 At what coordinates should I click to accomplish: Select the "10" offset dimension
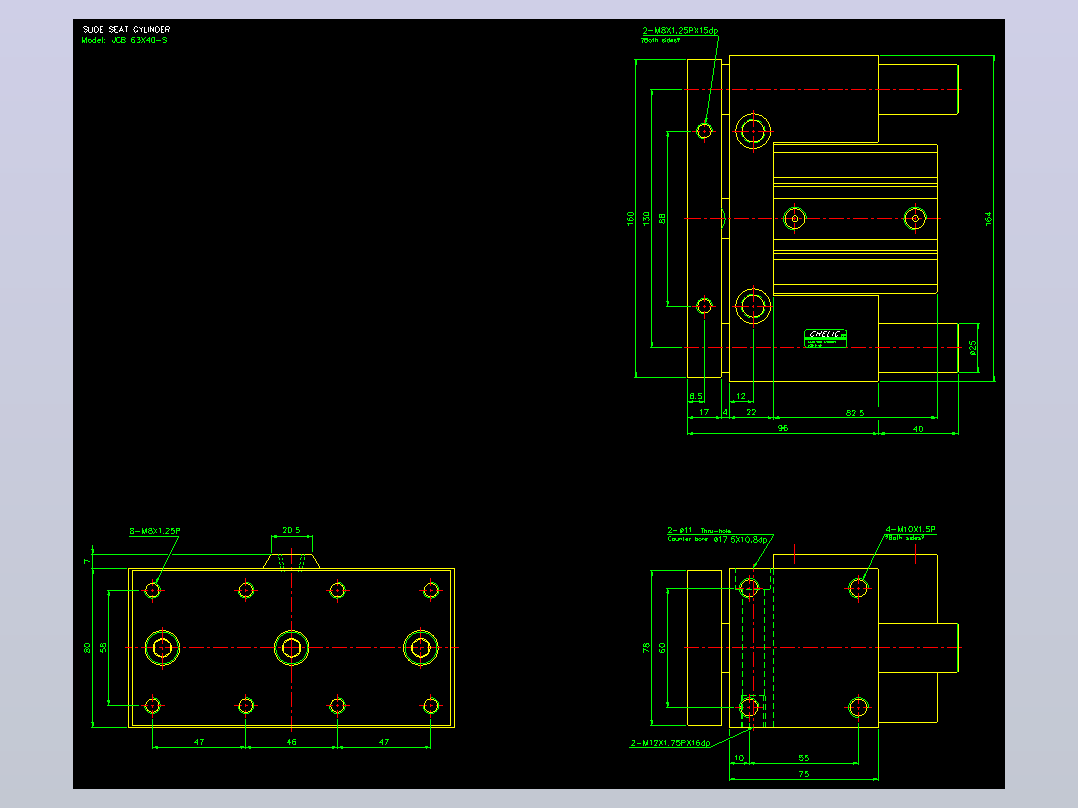pos(739,758)
